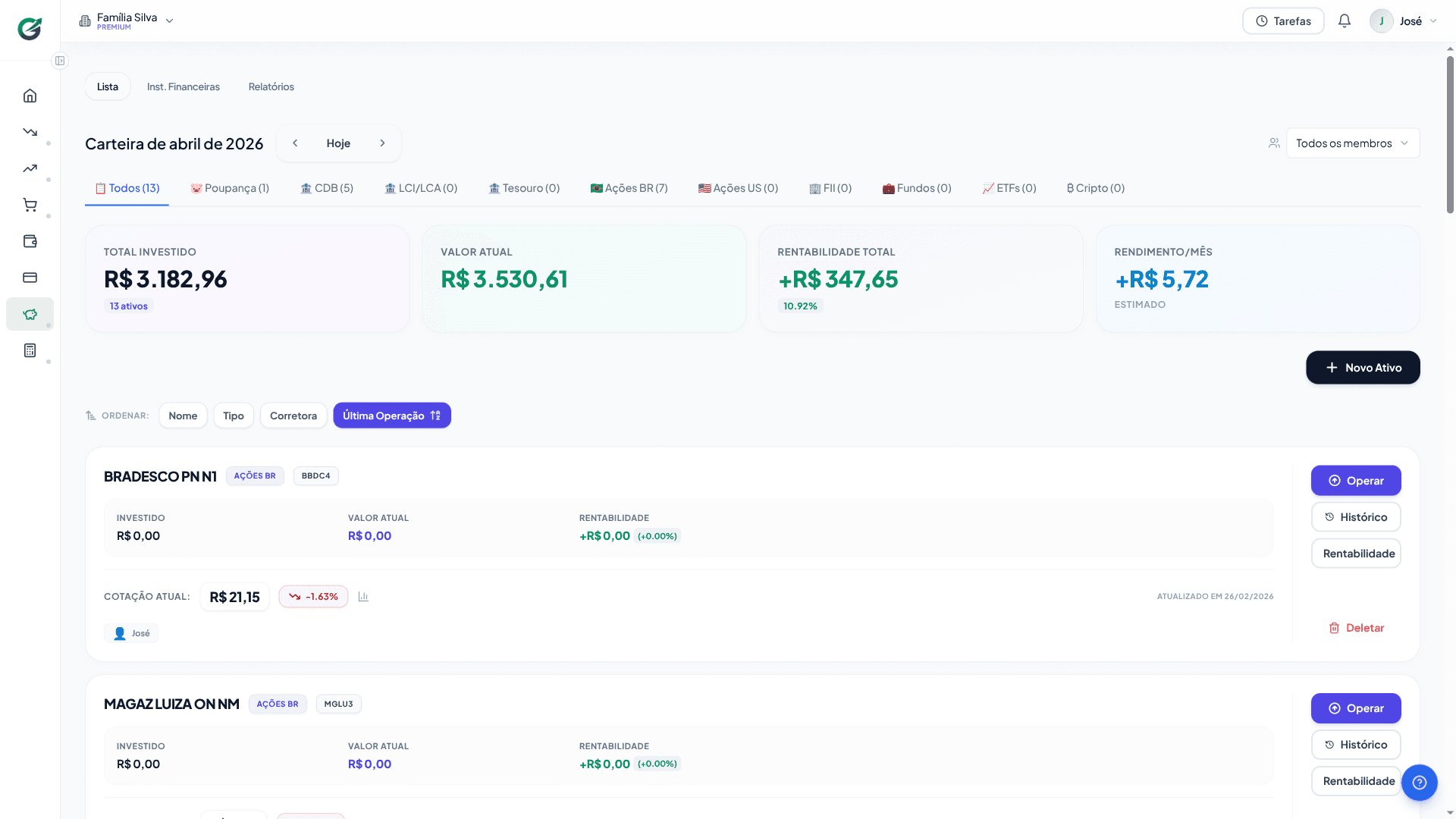Click the Novo Ativo button

1363,368
